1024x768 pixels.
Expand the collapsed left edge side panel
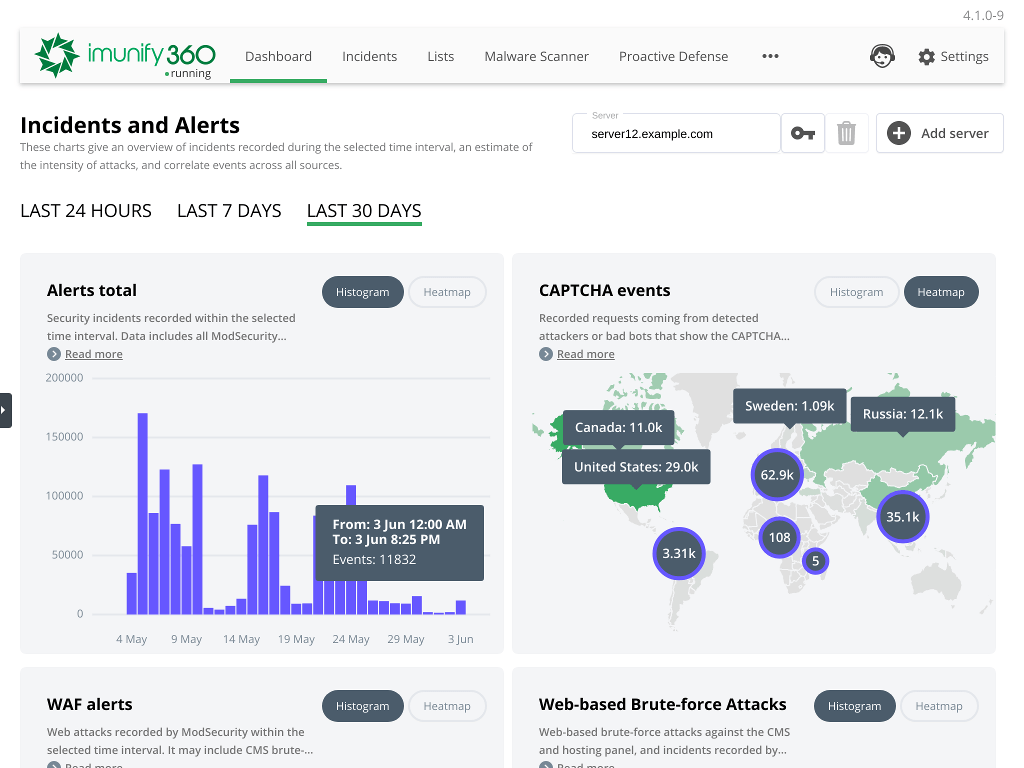point(4,410)
